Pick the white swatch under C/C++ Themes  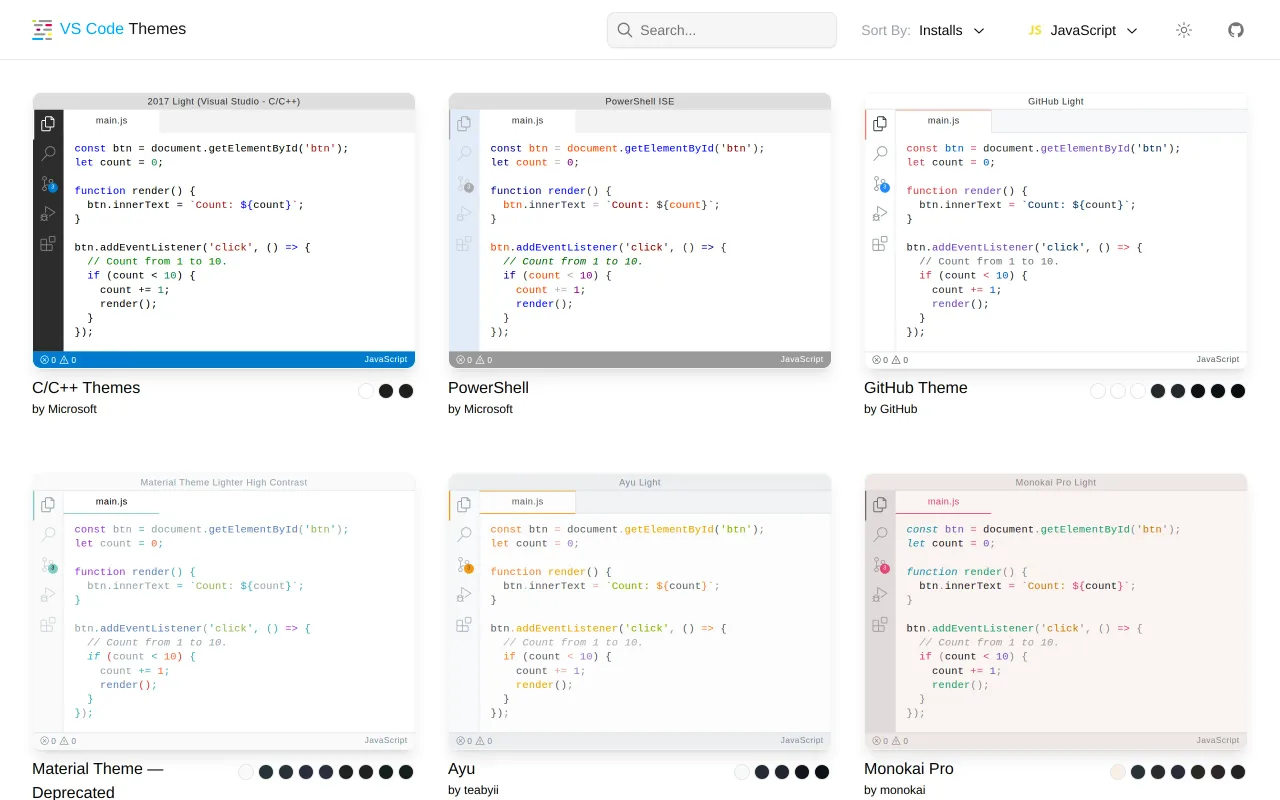point(366,391)
